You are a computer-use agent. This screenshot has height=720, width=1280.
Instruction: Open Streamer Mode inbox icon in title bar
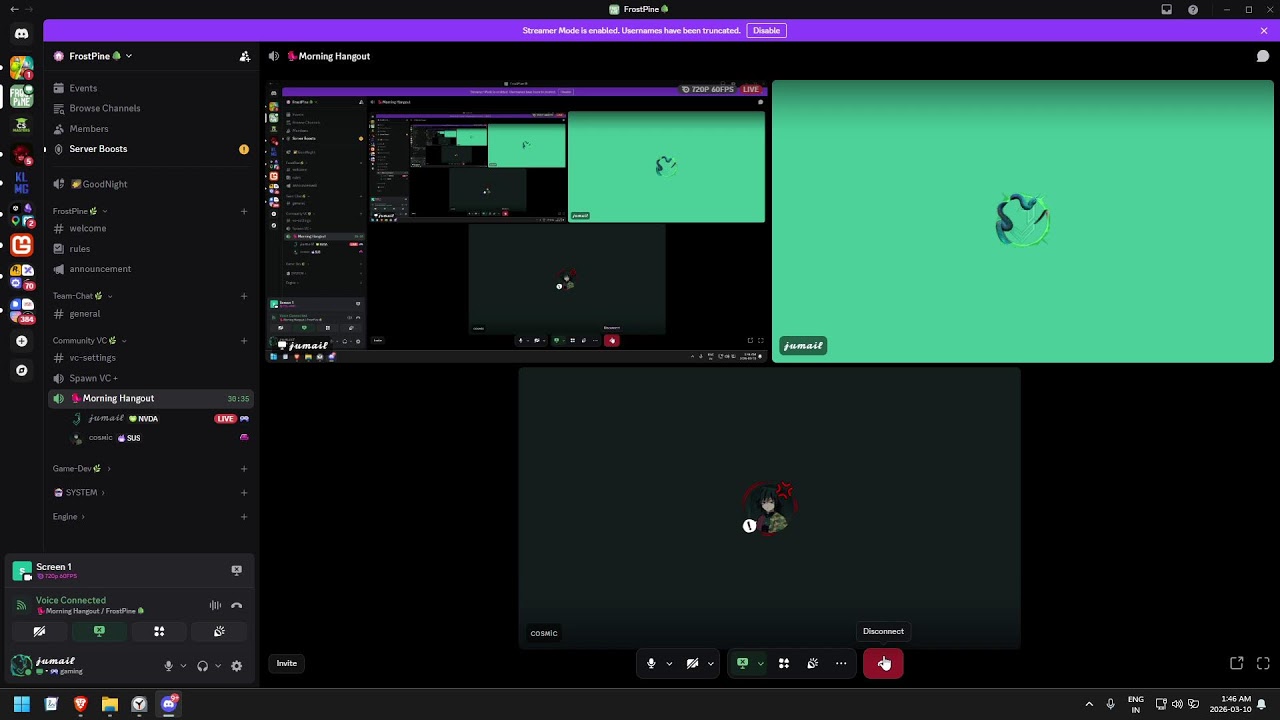pyautogui.click(x=1166, y=10)
